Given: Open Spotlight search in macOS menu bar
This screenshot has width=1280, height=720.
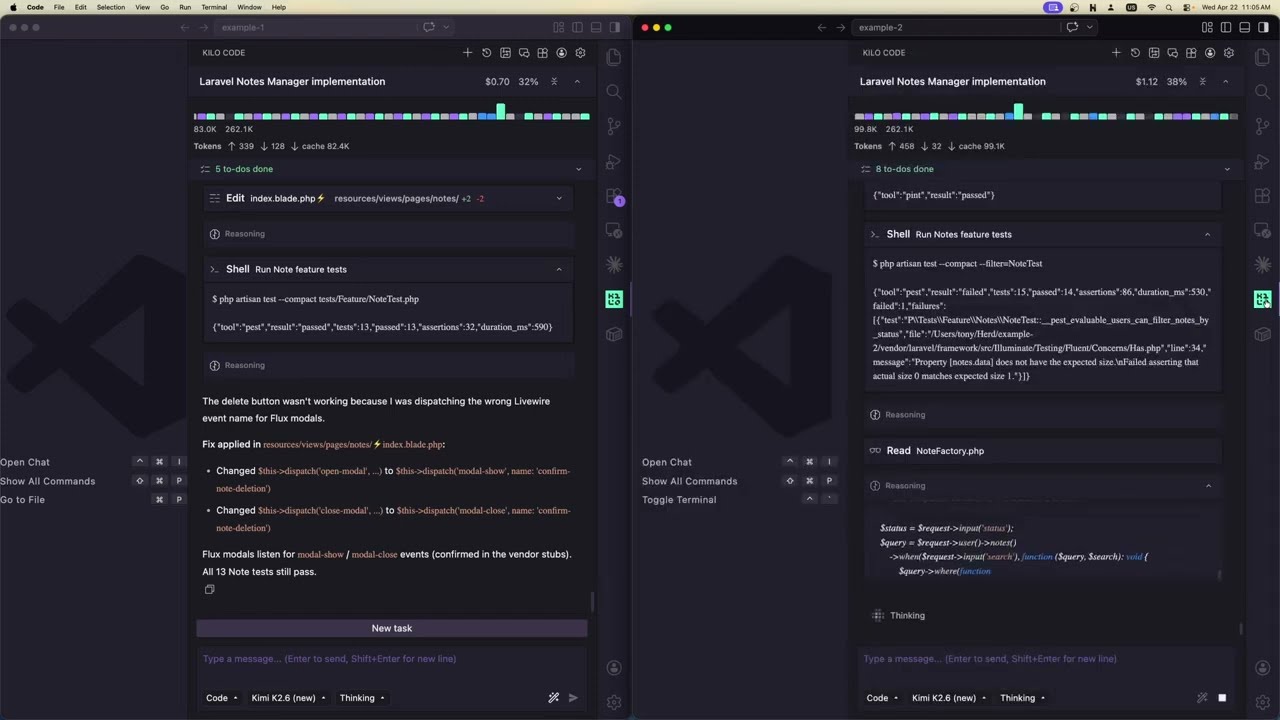Looking at the screenshot, I should point(1169,7).
